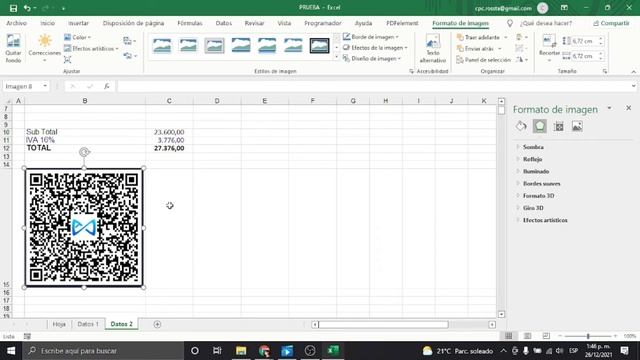Click Traer adelante
The image size is (640, 360).
coord(482,37)
